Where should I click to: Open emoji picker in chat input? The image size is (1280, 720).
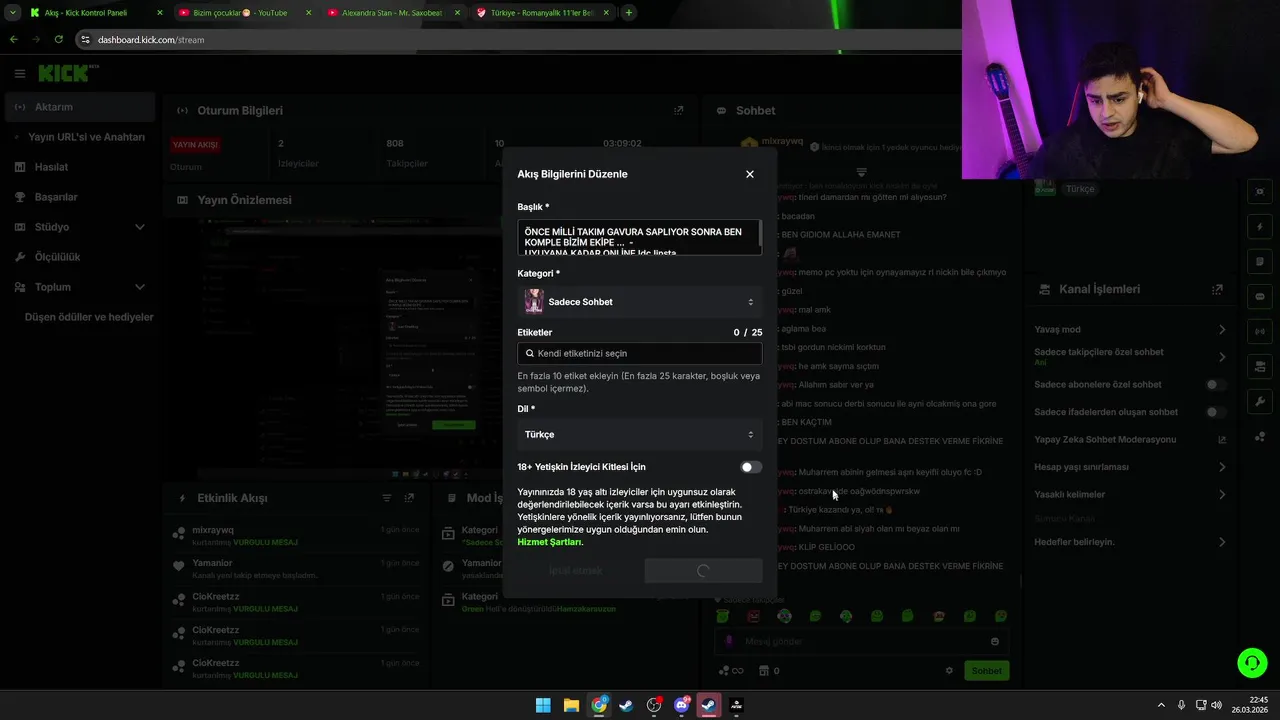995,642
